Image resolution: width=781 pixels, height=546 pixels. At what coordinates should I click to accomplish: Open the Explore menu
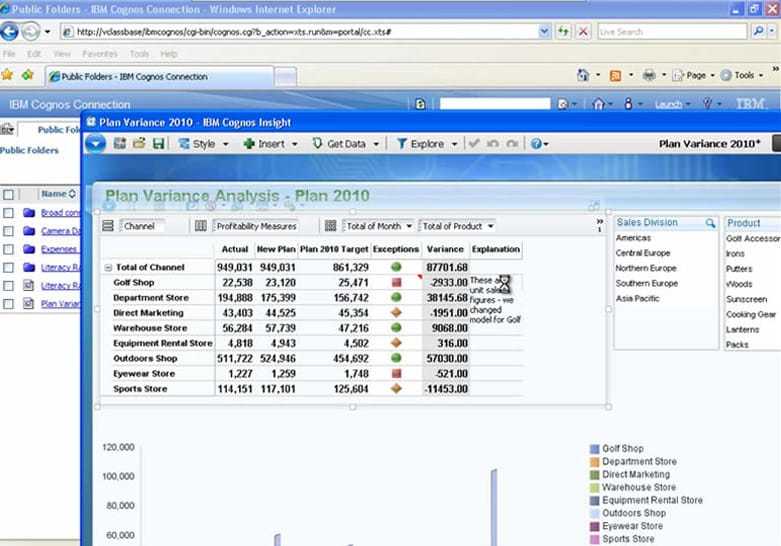tap(427, 144)
